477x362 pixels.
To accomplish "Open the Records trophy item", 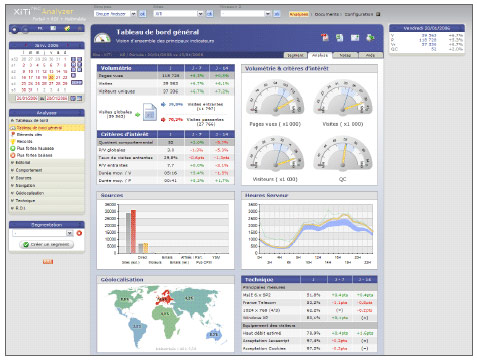I will 24,141.
